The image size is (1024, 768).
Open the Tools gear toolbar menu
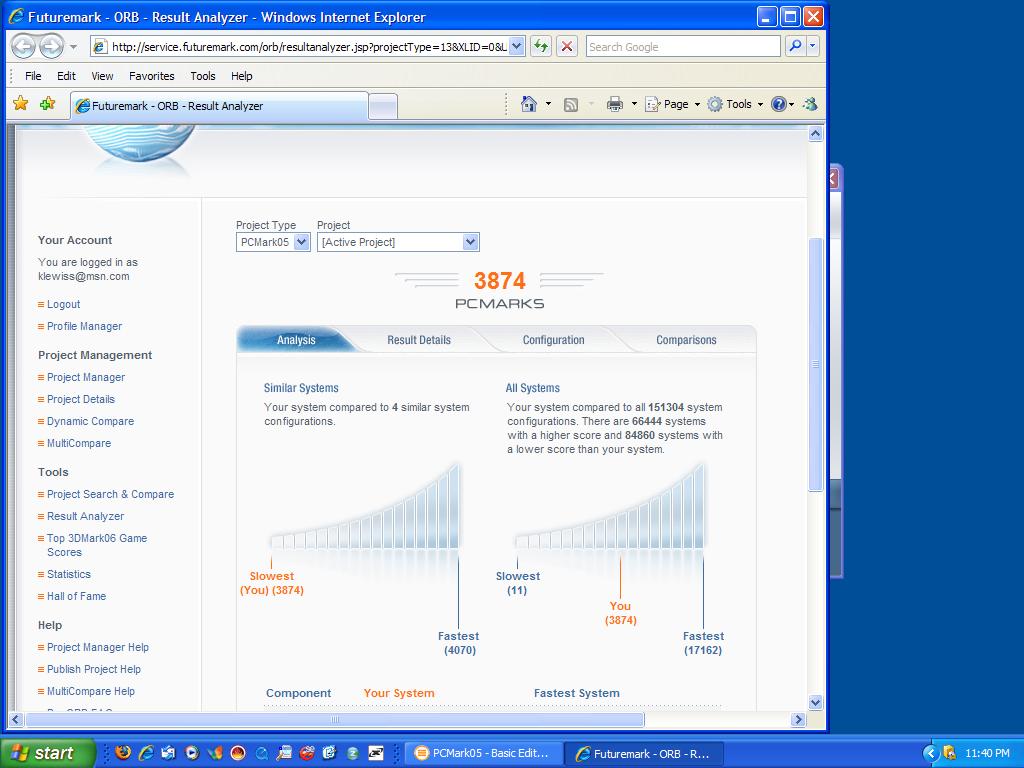click(x=735, y=104)
